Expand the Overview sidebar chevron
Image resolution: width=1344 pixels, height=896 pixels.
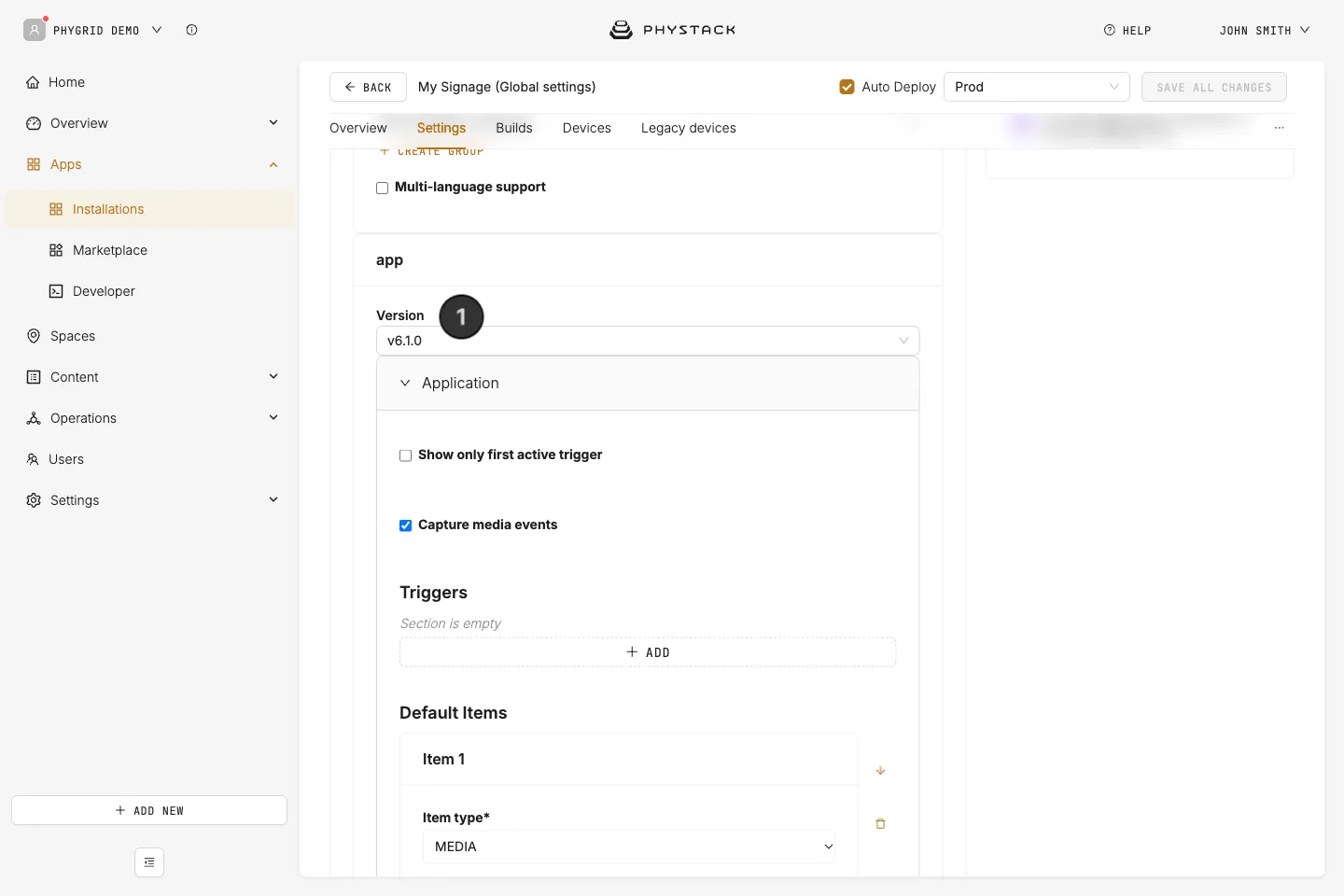click(x=273, y=122)
